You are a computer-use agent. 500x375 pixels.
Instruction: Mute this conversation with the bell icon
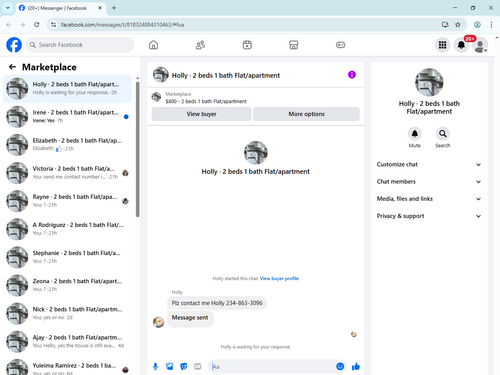click(415, 134)
